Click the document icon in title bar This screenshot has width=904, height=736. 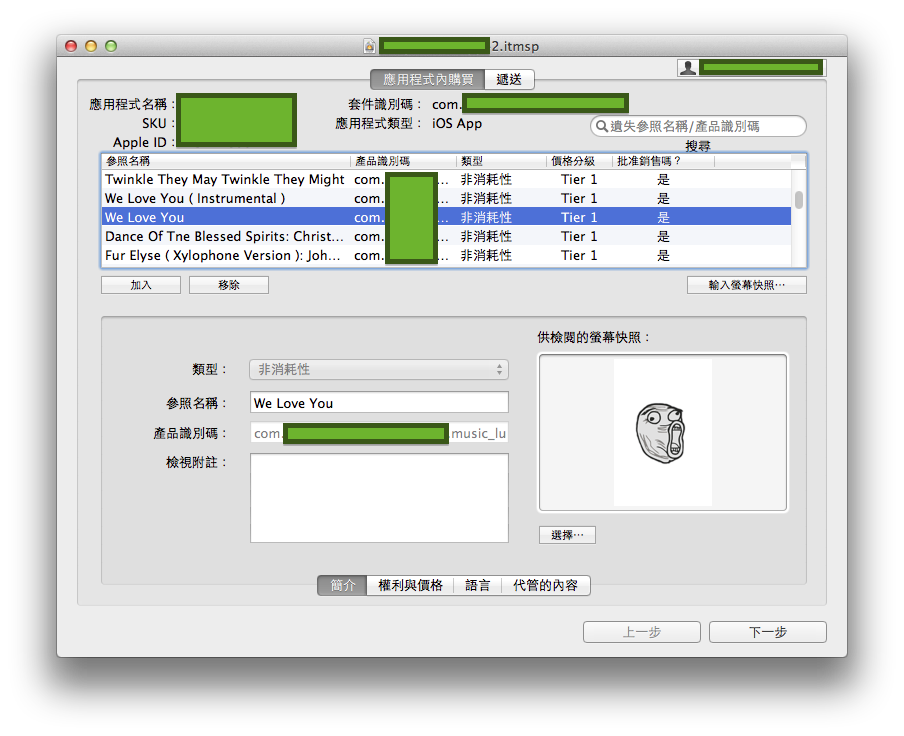point(369,46)
